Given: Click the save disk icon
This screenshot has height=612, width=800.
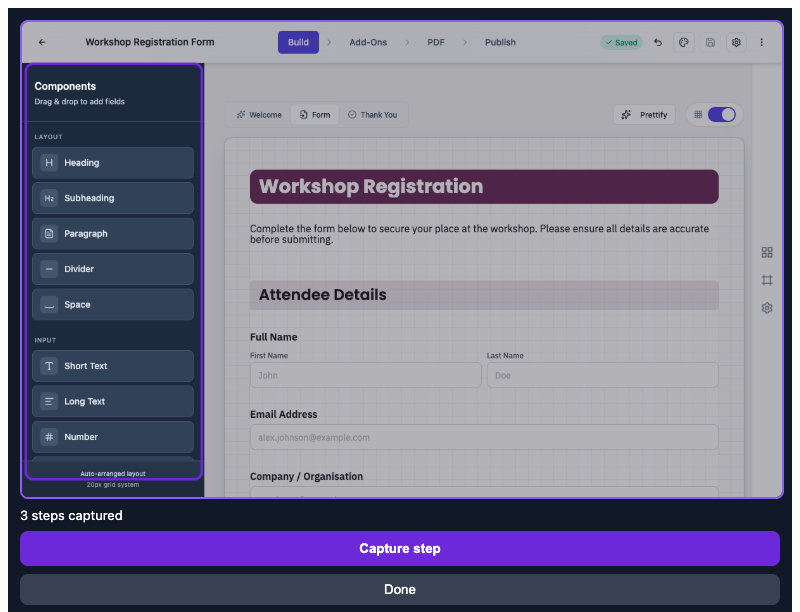Looking at the screenshot, I should click(x=710, y=42).
